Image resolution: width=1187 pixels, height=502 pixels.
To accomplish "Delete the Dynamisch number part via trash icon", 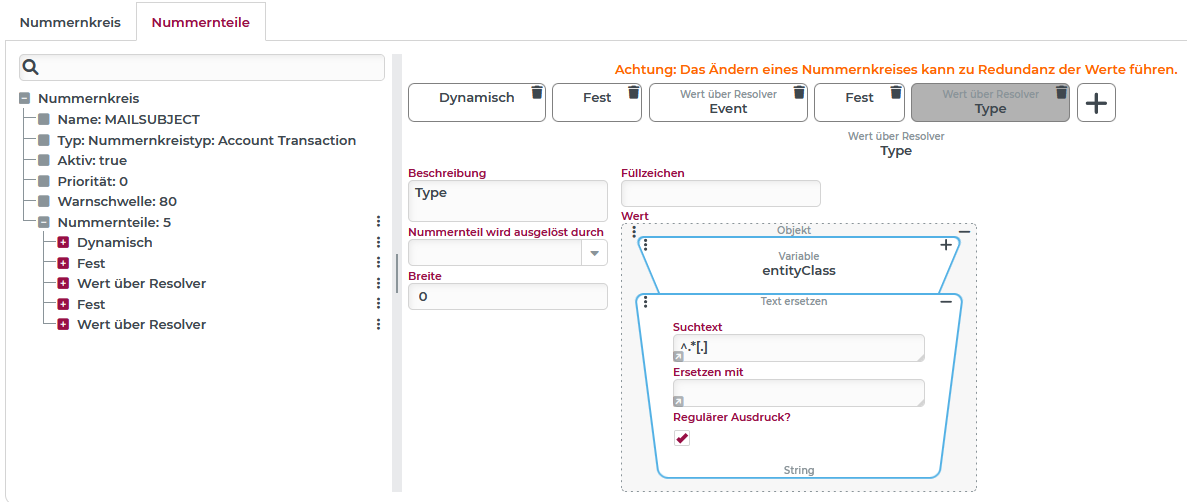I will point(537,93).
